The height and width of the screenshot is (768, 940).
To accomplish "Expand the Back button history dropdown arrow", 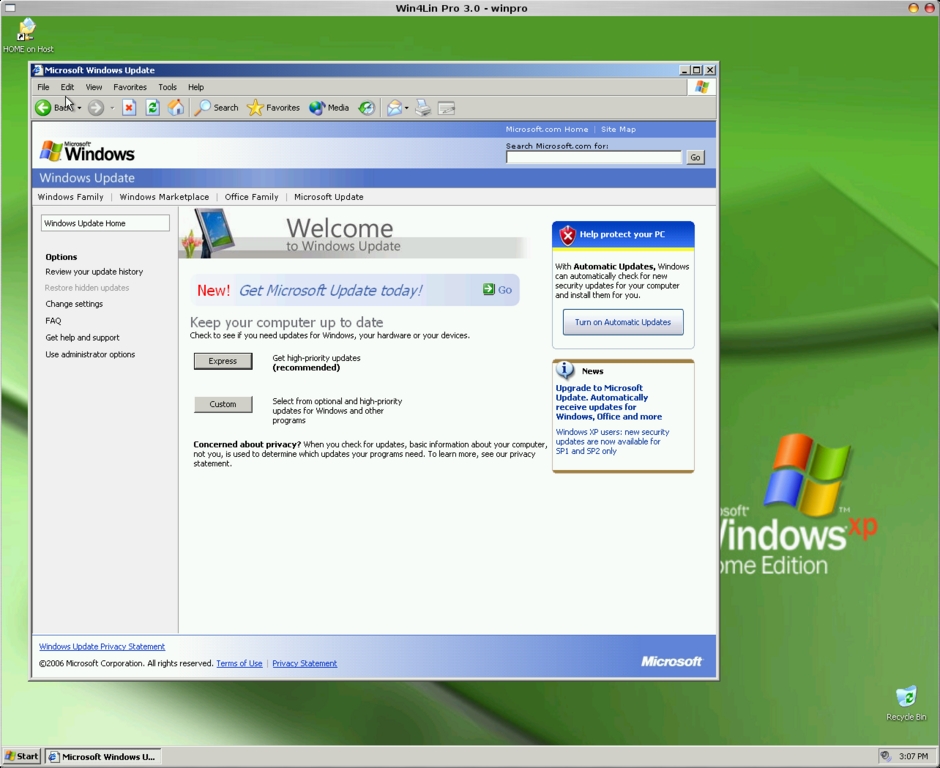I will [79, 108].
